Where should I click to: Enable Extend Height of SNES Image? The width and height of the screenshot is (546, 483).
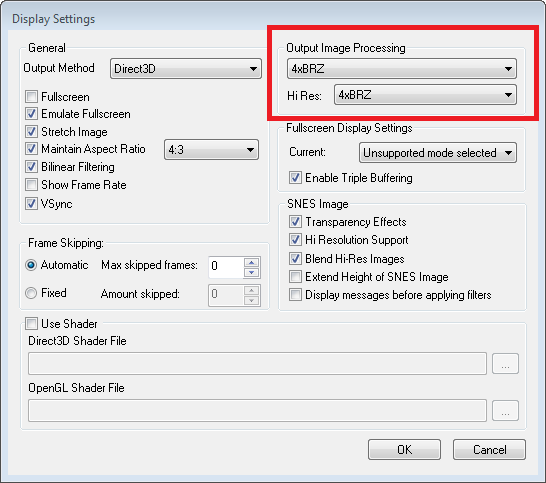[x=295, y=276]
